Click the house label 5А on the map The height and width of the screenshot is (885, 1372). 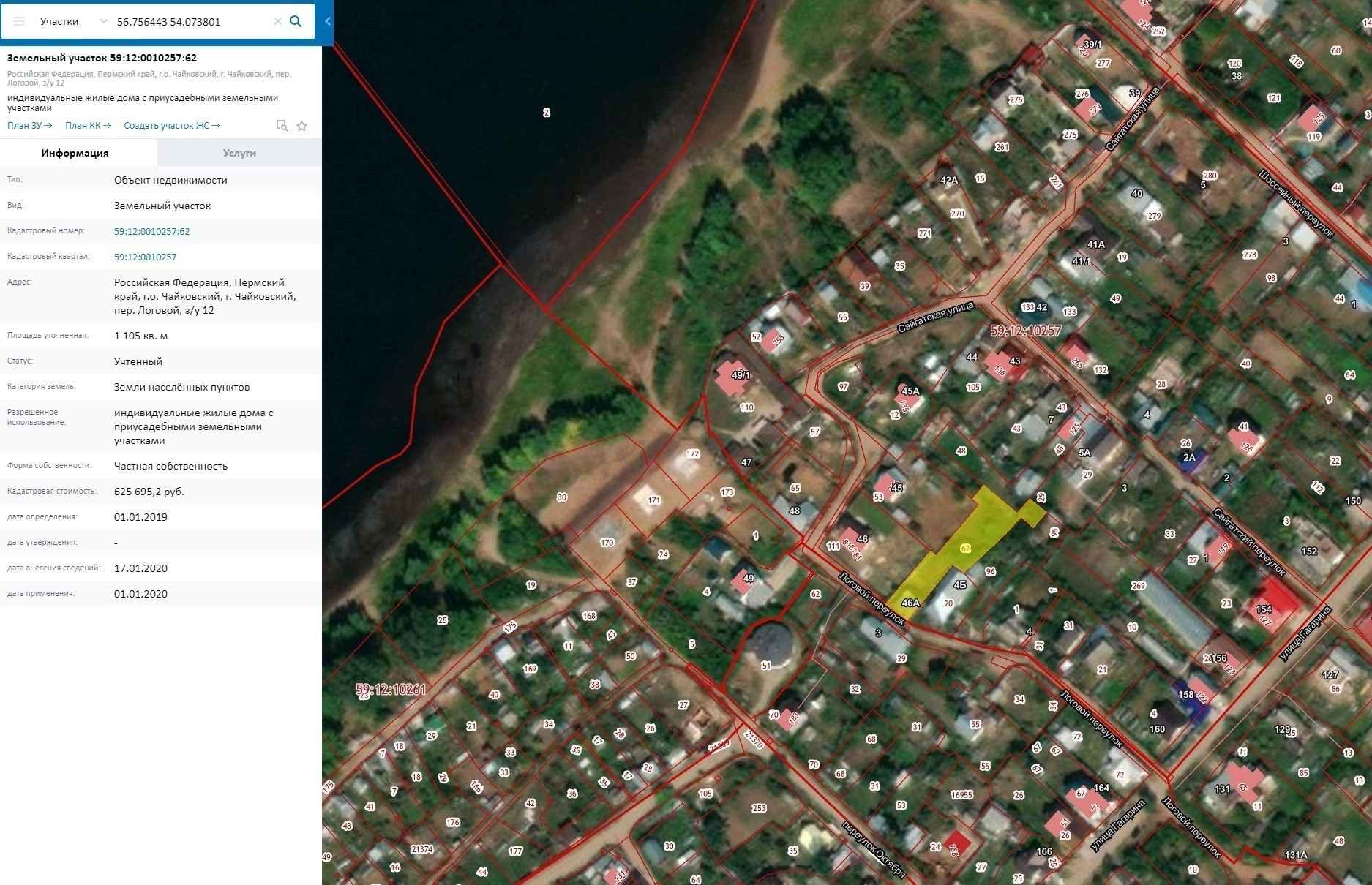(1084, 453)
